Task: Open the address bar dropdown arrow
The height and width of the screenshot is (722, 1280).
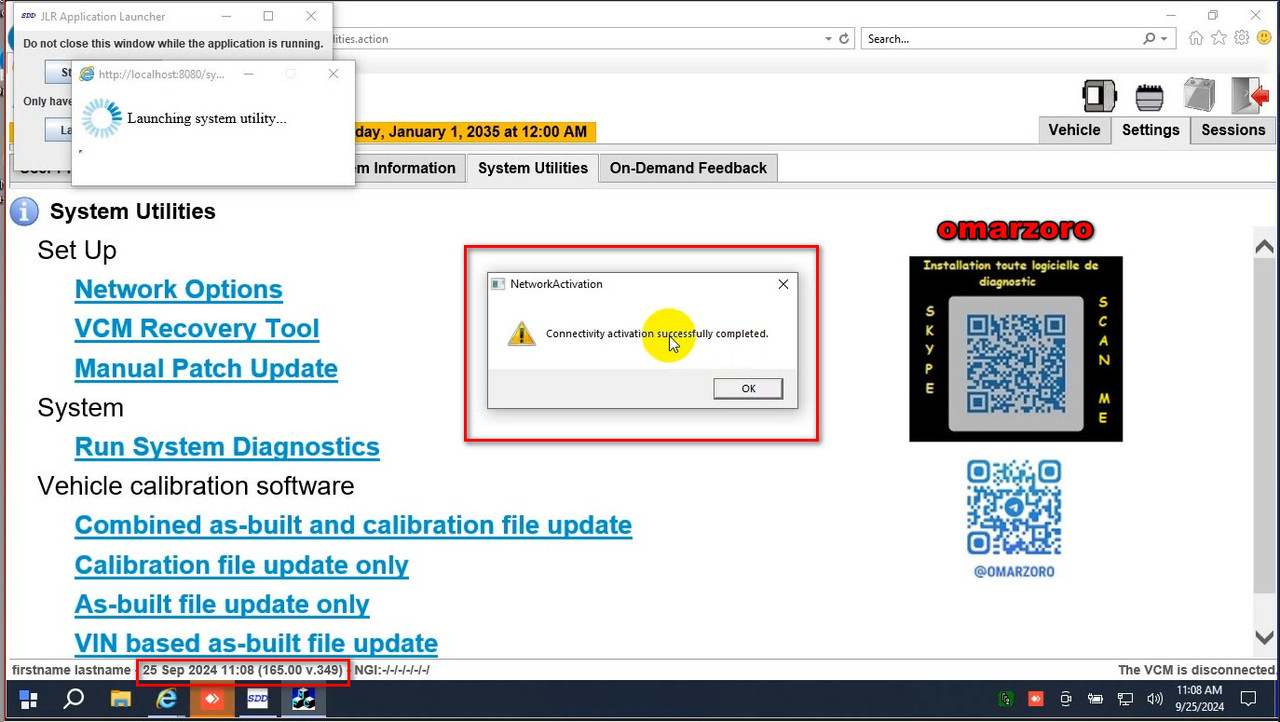Action: point(828,39)
